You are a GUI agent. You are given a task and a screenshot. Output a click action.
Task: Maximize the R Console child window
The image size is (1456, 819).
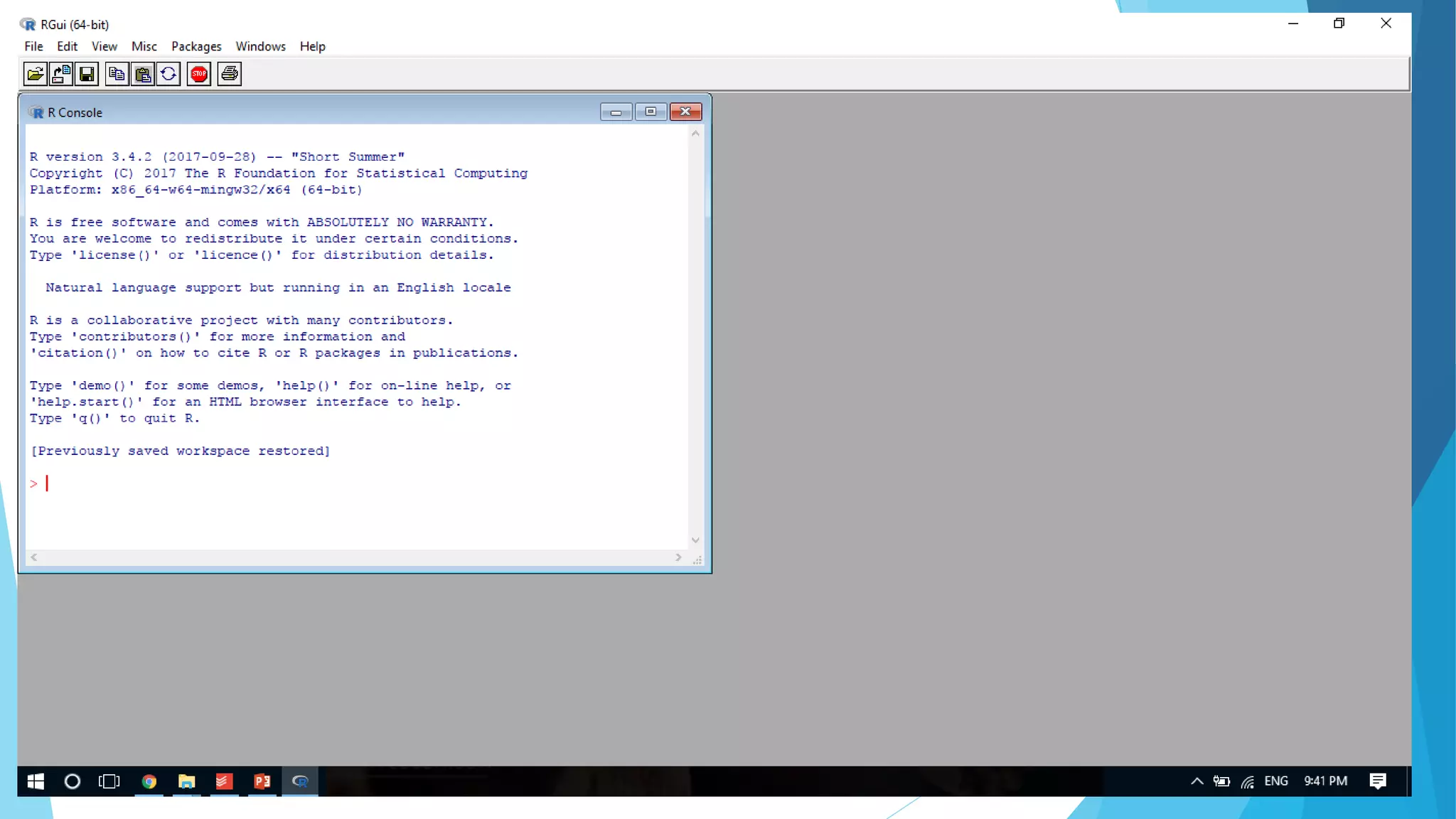click(651, 112)
